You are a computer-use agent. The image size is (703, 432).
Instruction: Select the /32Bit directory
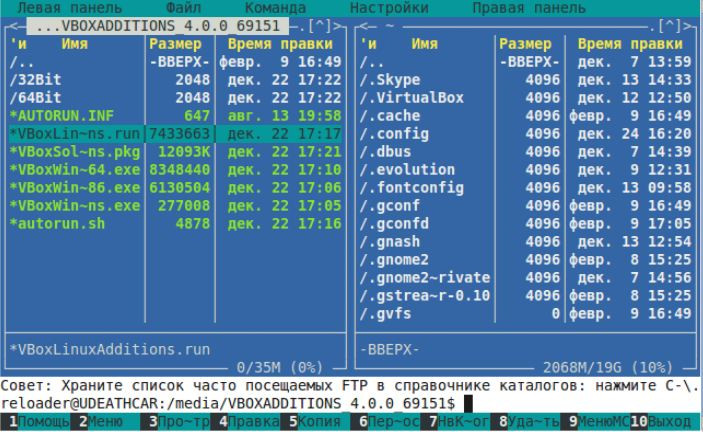(175, 80)
